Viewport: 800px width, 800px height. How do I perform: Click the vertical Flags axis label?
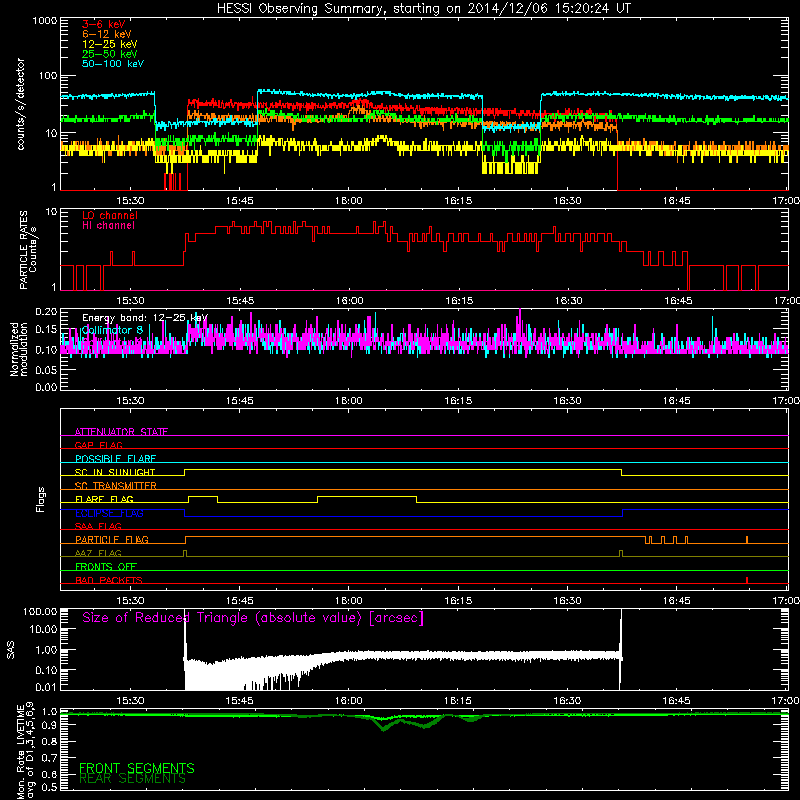[x=40, y=499]
